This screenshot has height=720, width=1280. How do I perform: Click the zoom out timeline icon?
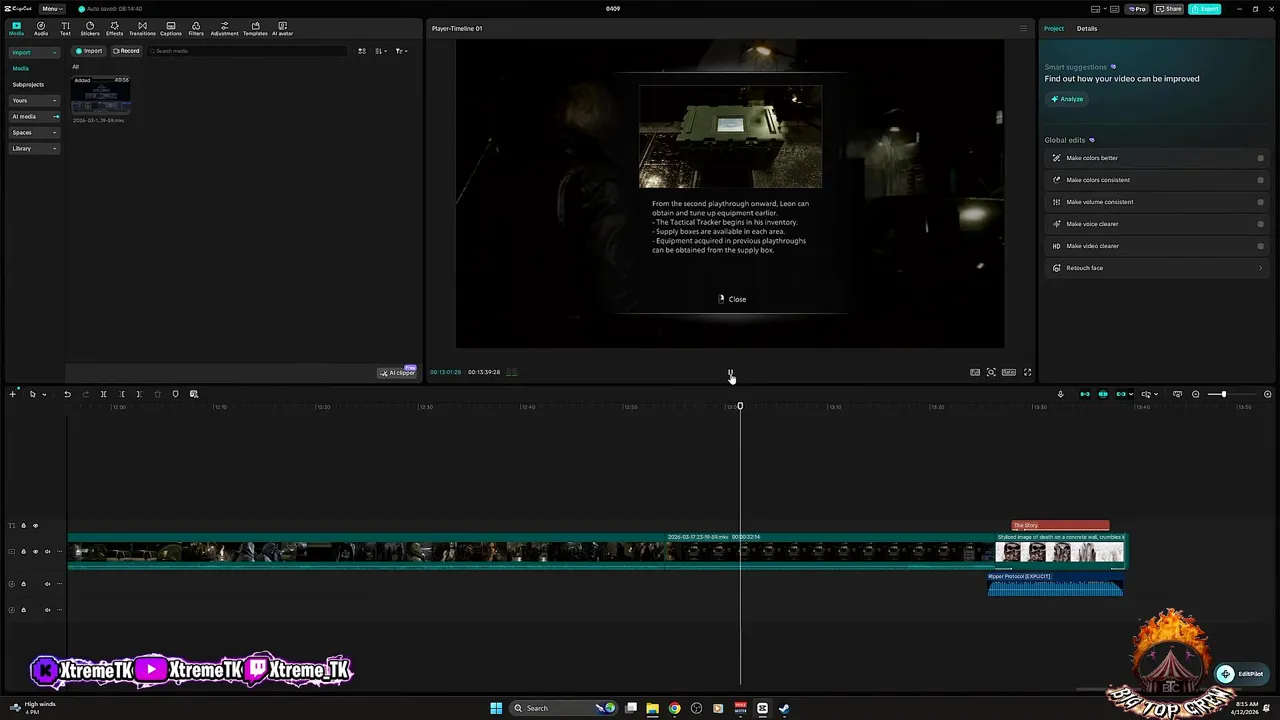[1195, 394]
